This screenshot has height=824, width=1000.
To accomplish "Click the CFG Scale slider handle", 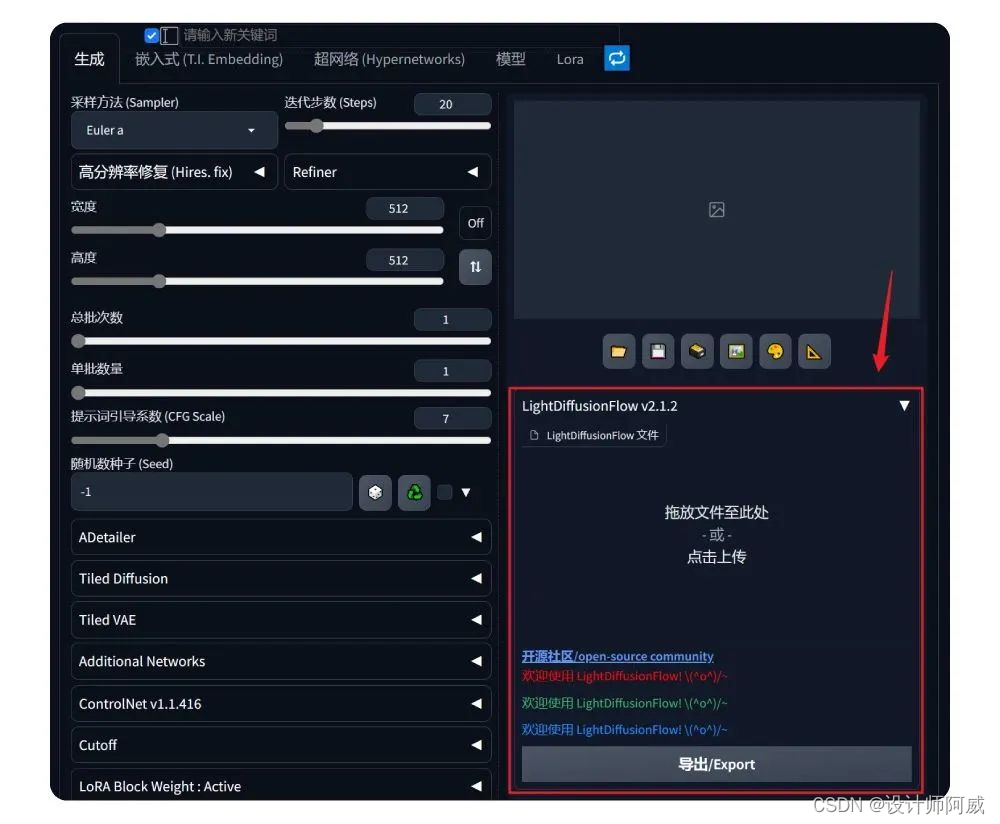I will coord(163,440).
